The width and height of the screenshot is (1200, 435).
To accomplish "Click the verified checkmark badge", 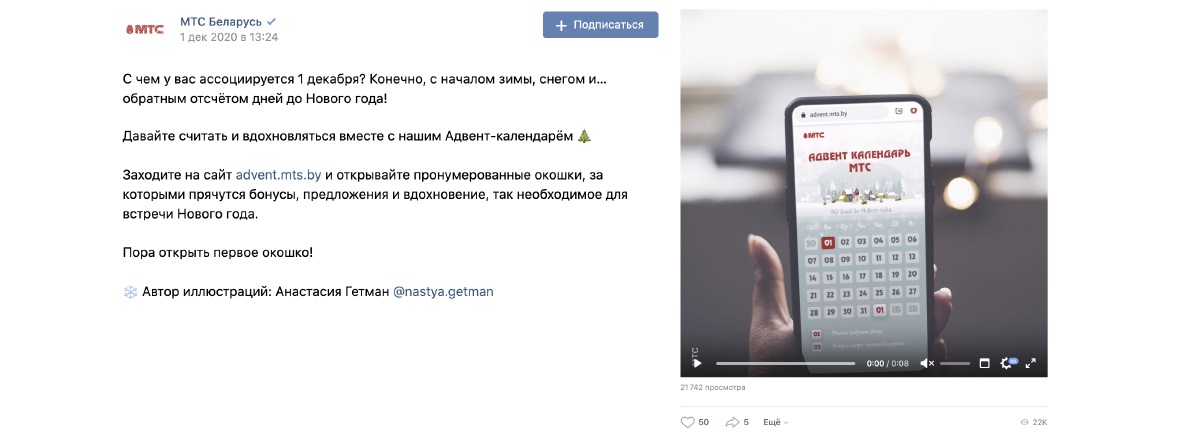I will [x=272, y=21].
